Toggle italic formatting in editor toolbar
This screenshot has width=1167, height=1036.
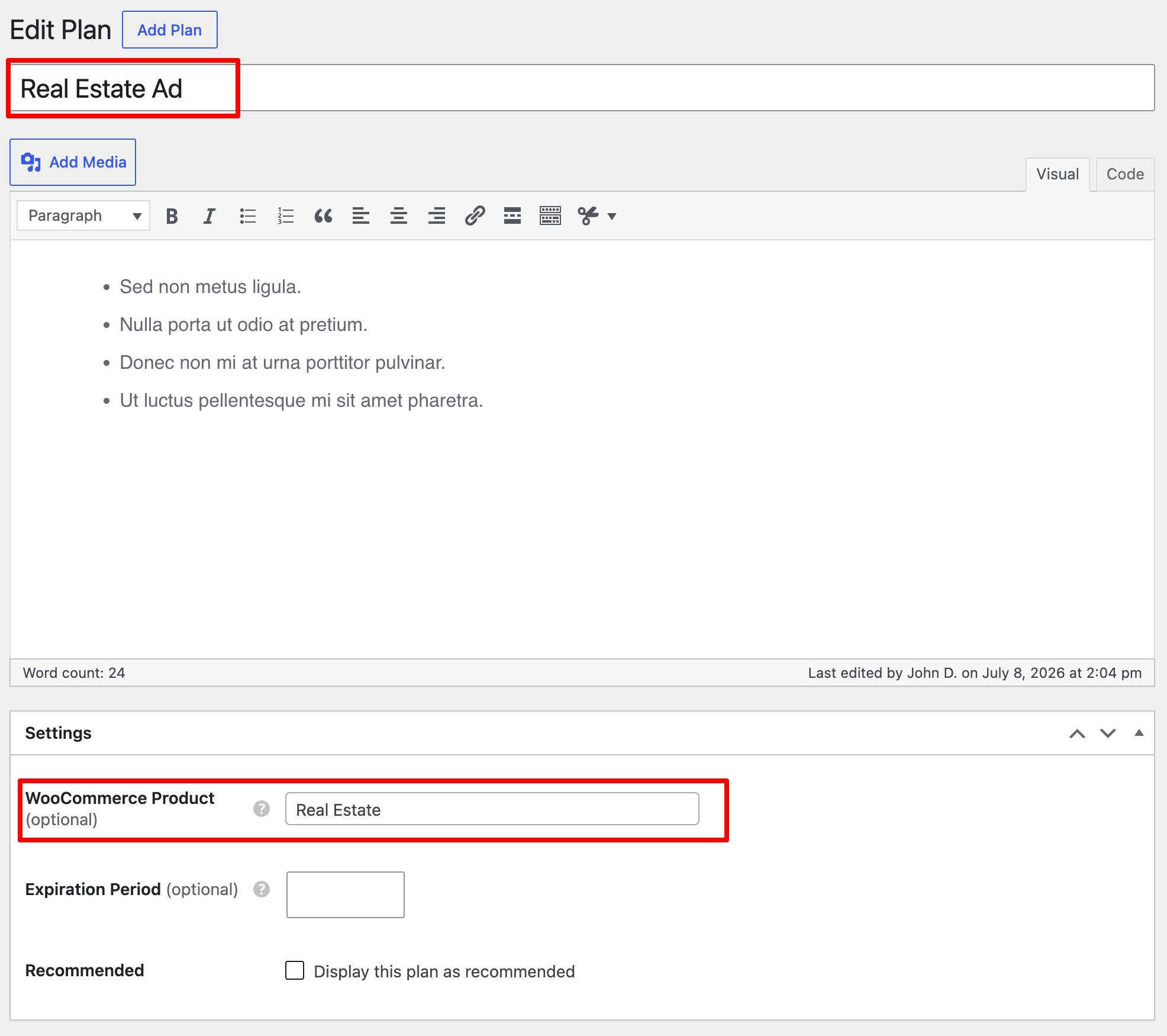pyautogui.click(x=209, y=216)
